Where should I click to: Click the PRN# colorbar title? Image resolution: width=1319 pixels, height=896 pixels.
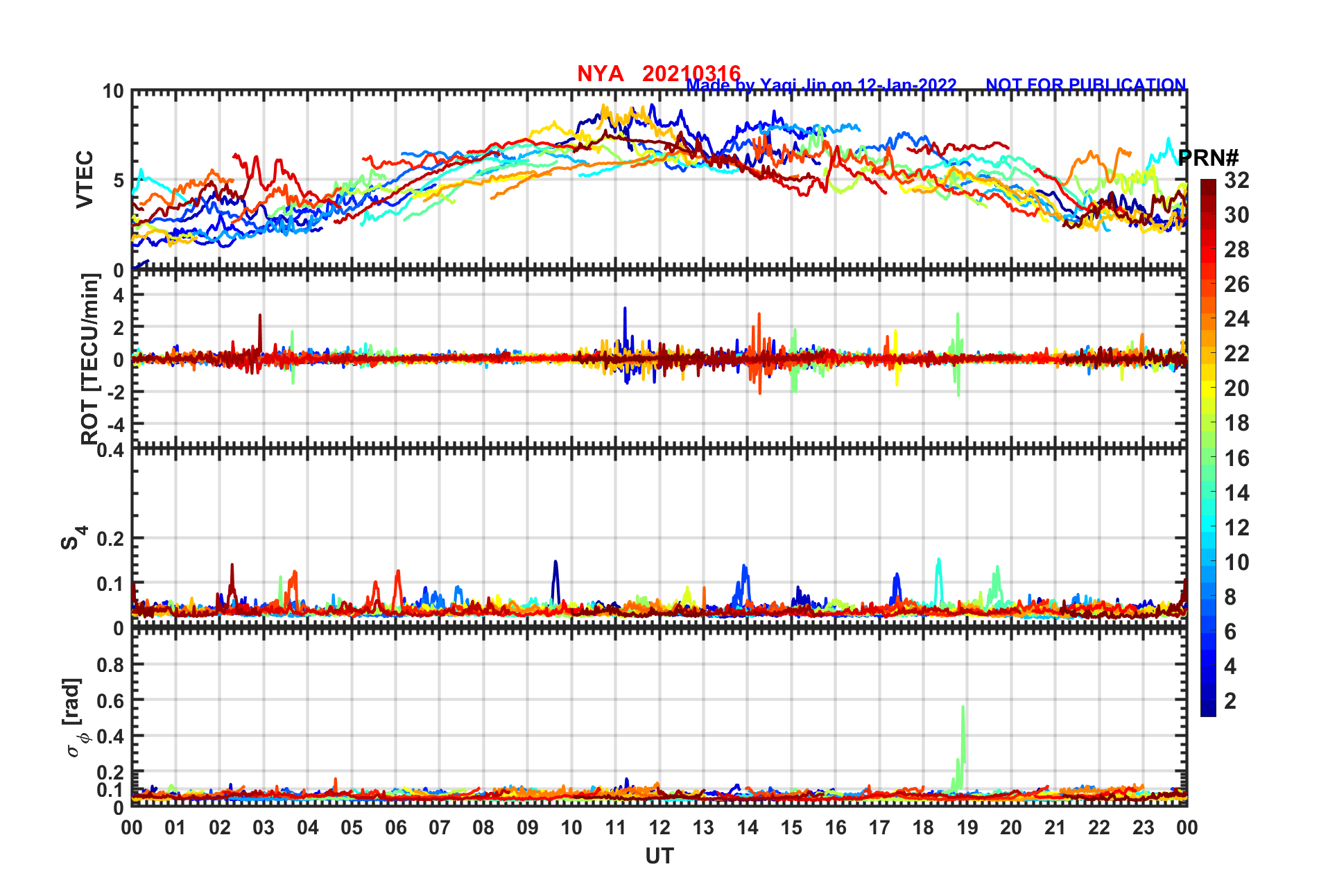pyautogui.click(x=1209, y=158)
